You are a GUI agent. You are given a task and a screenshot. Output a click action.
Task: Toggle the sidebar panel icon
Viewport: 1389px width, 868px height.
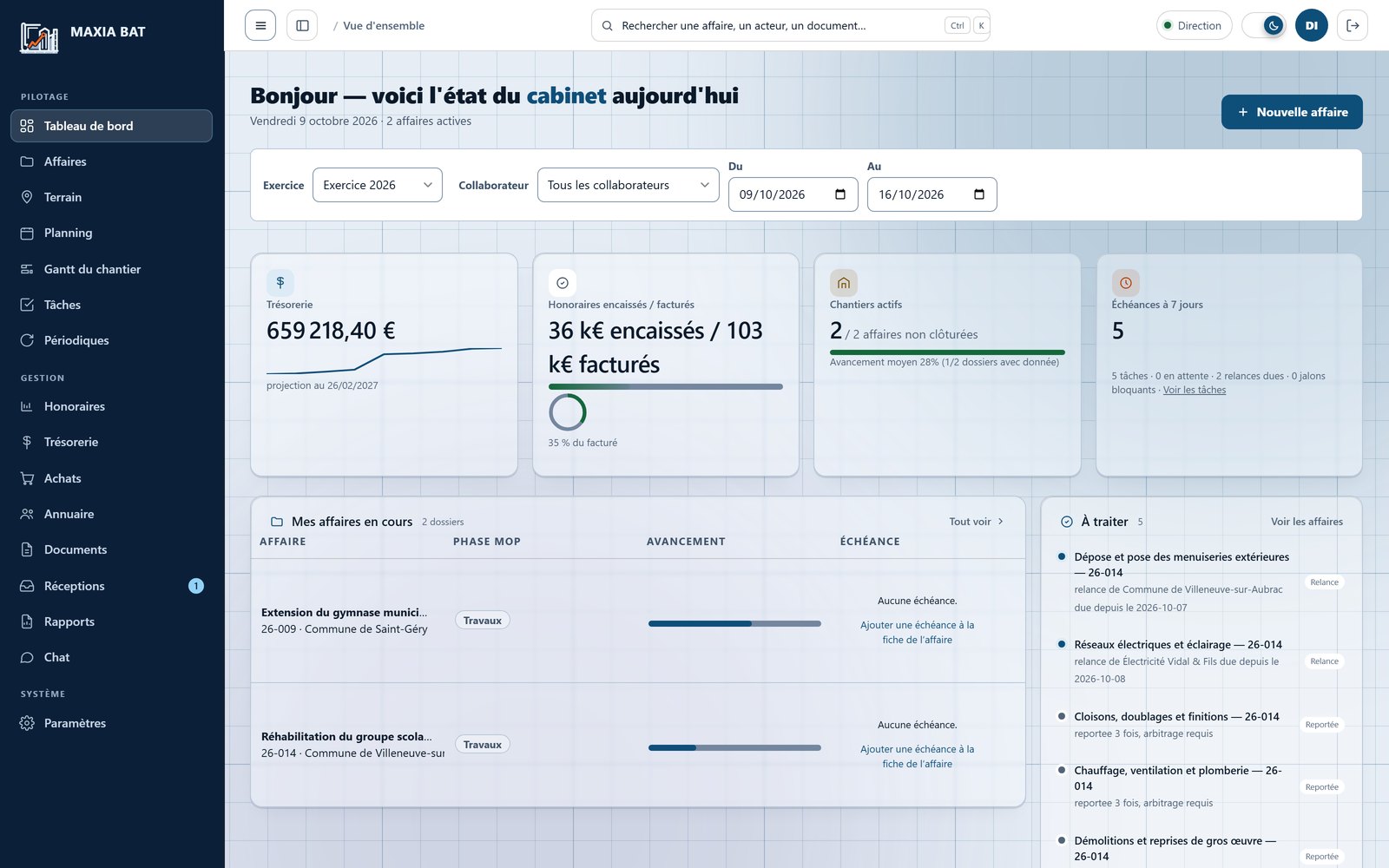[x=302, y=25]
